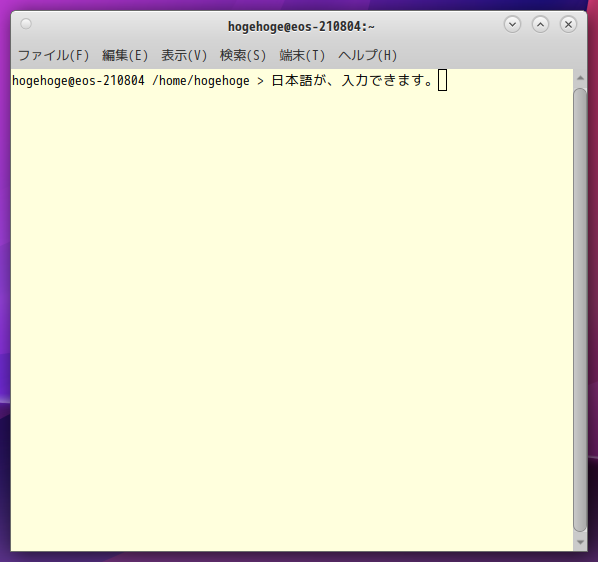
Task: Click the round window menu button in title bar
Action: coord(26,24)
